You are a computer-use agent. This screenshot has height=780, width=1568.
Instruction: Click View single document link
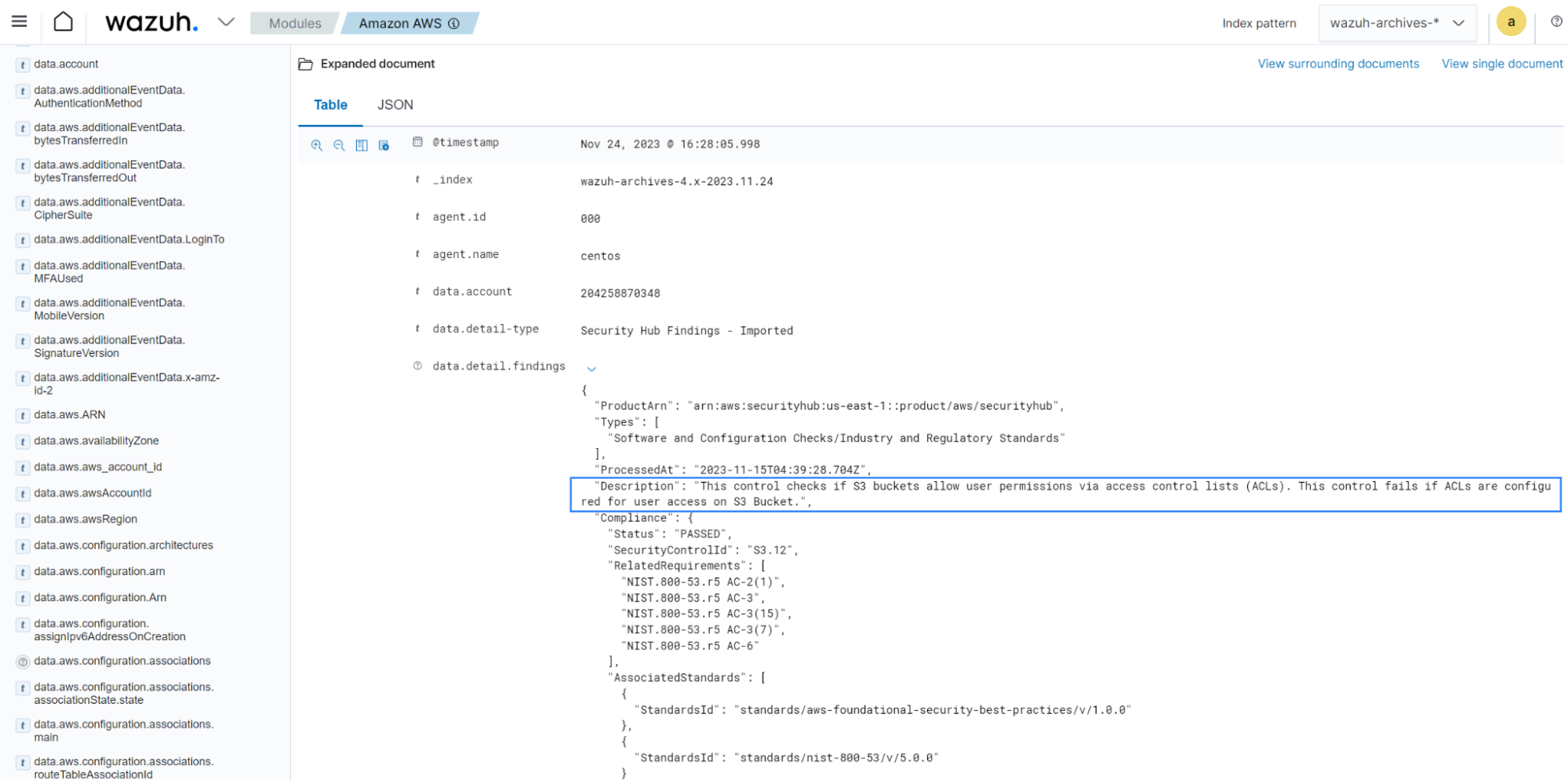point(1502,64)
